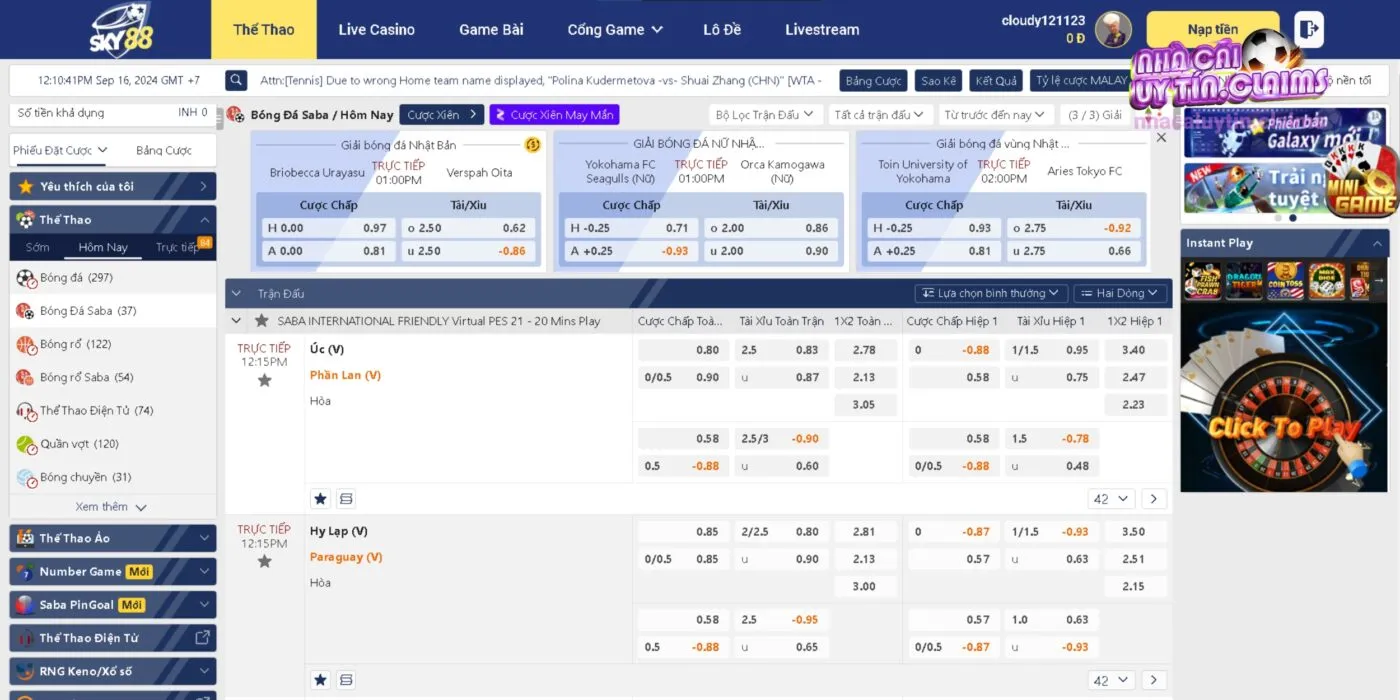Switch to the Live Casino tab

376,30
